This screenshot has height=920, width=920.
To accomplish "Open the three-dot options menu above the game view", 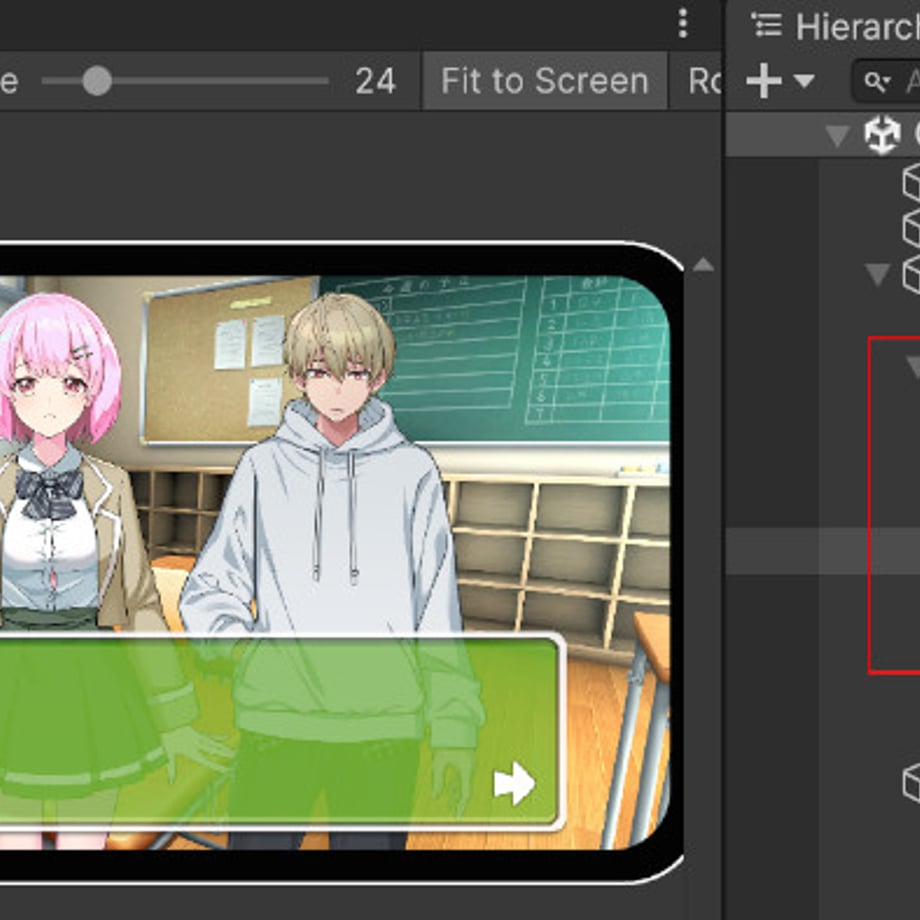I will (682, 23).
